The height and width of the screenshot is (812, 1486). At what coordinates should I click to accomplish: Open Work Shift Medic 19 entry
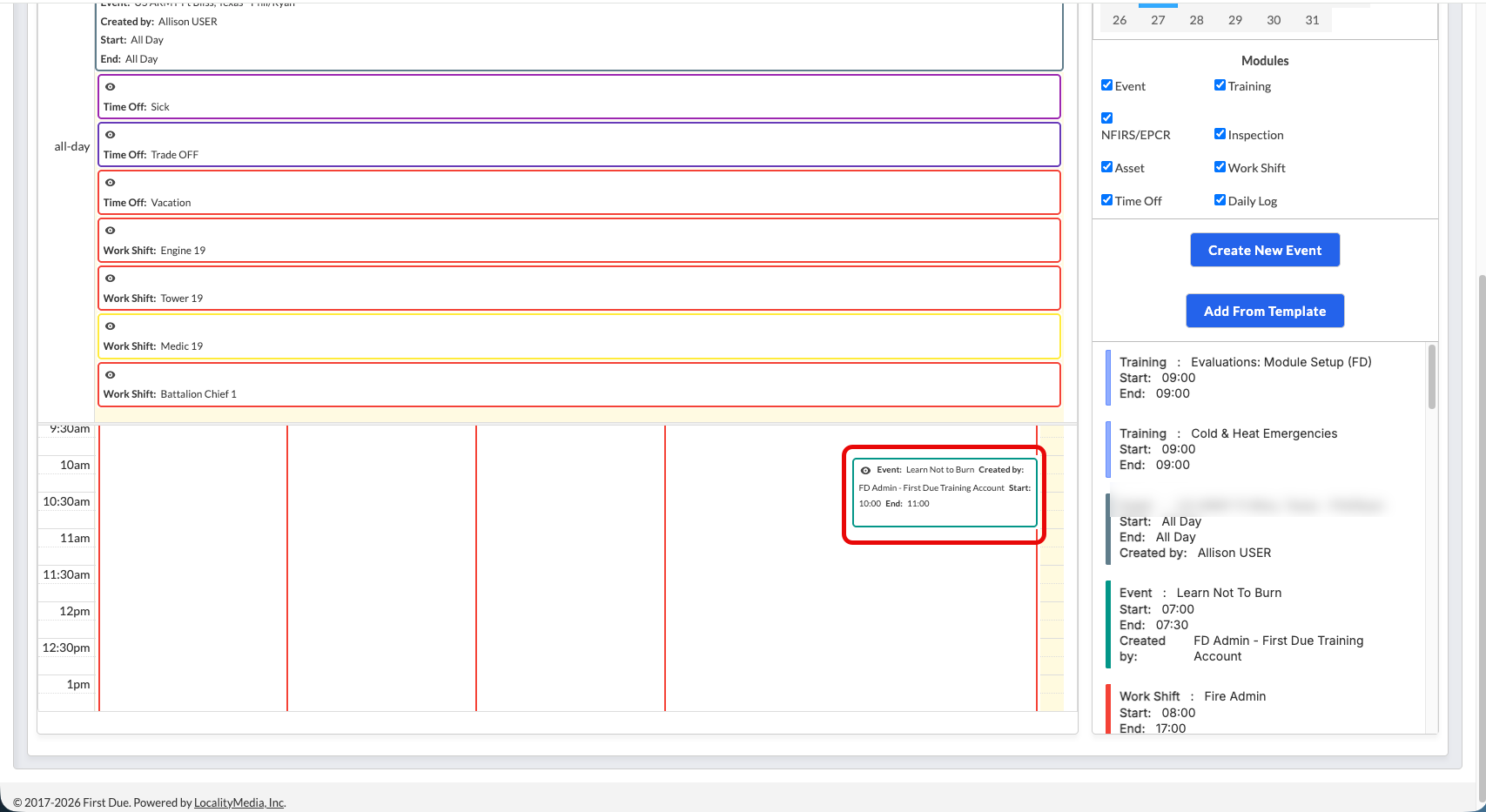[579, 336]
